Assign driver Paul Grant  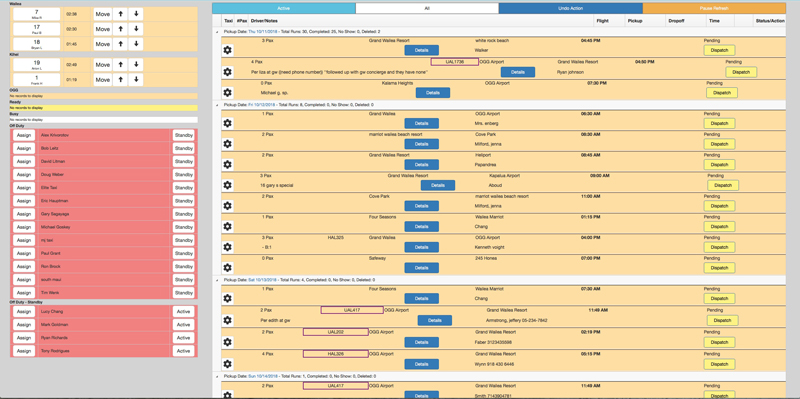(x=24, y=253)
